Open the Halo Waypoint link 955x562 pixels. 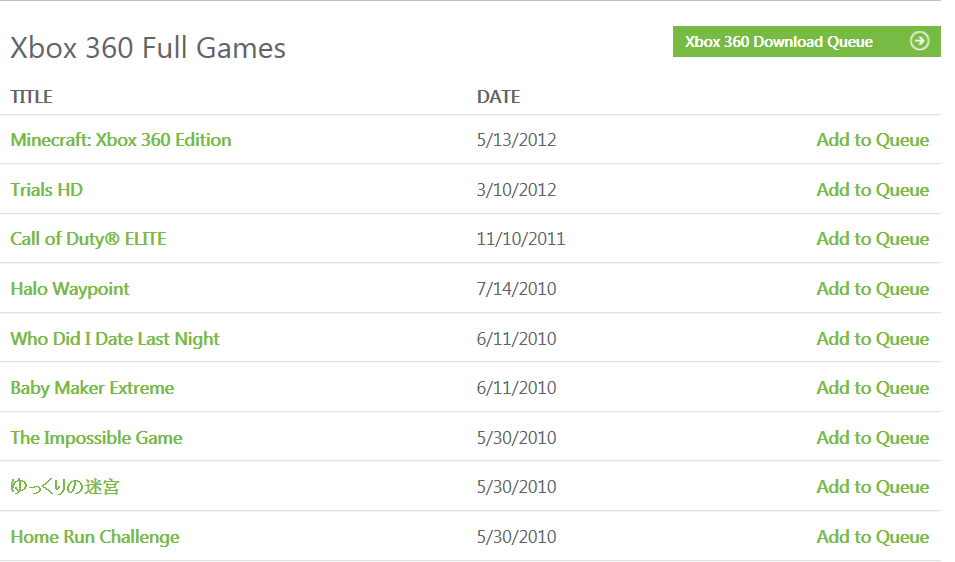click(70, 289)
